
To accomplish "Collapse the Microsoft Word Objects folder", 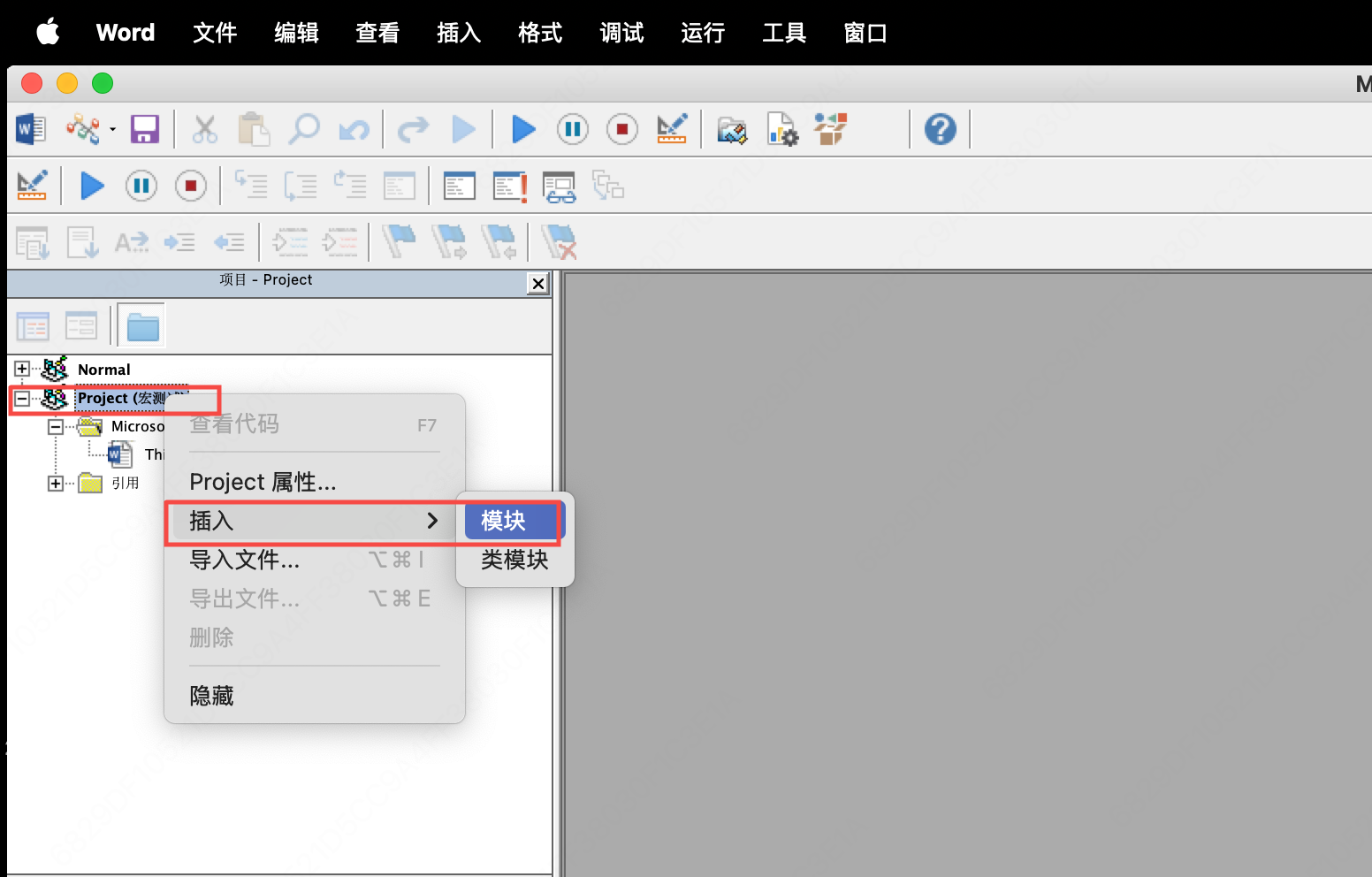I will [56, 426].
